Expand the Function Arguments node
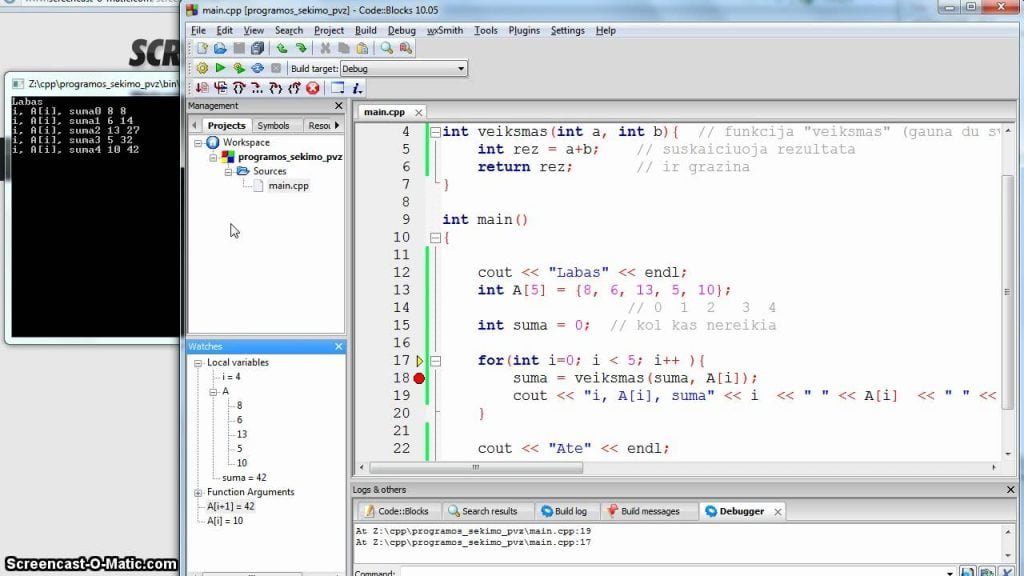This screenshot has width=1024, height=576. tap(198, 492)
